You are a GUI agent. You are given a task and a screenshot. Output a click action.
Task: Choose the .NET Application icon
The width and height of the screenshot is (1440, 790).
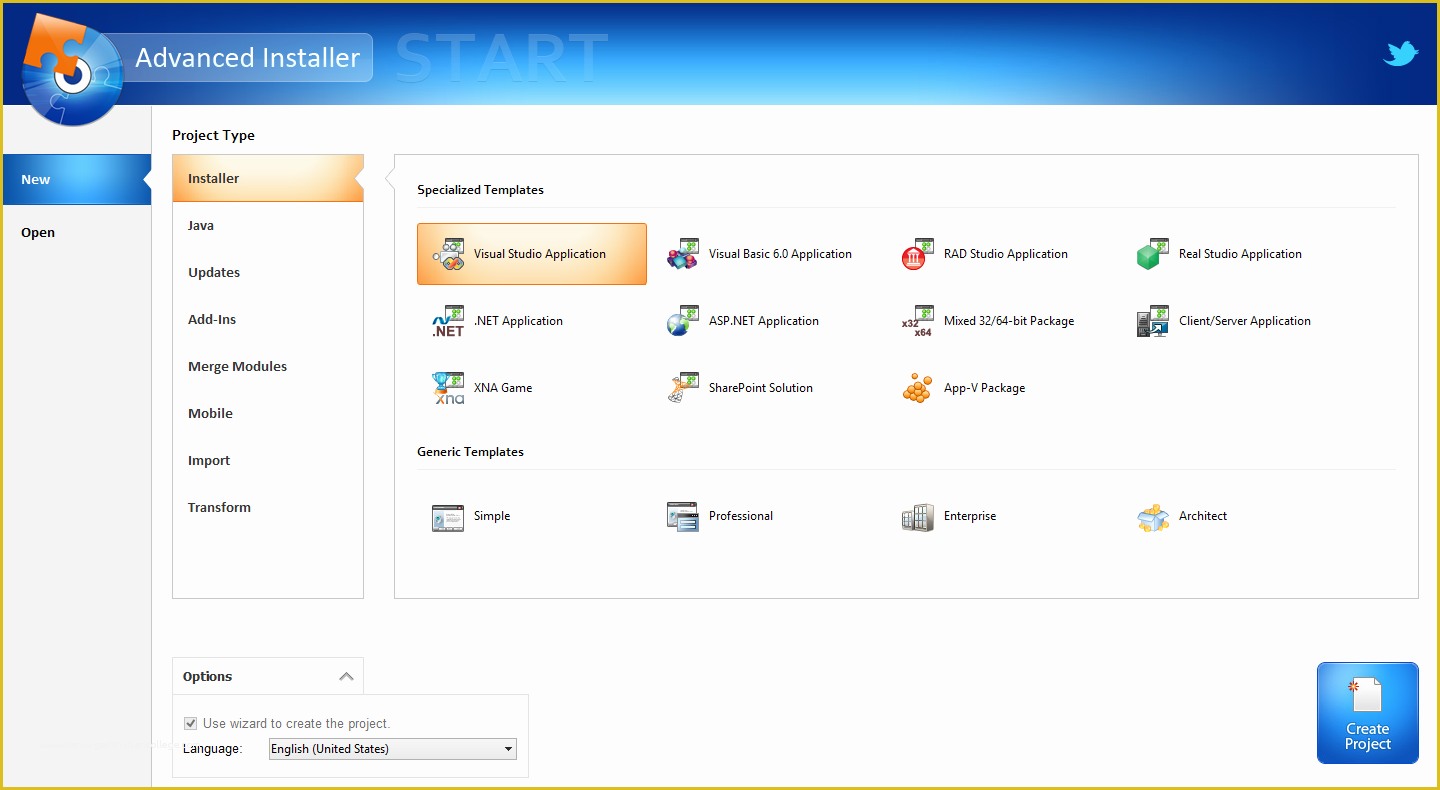tap(448, 321)
